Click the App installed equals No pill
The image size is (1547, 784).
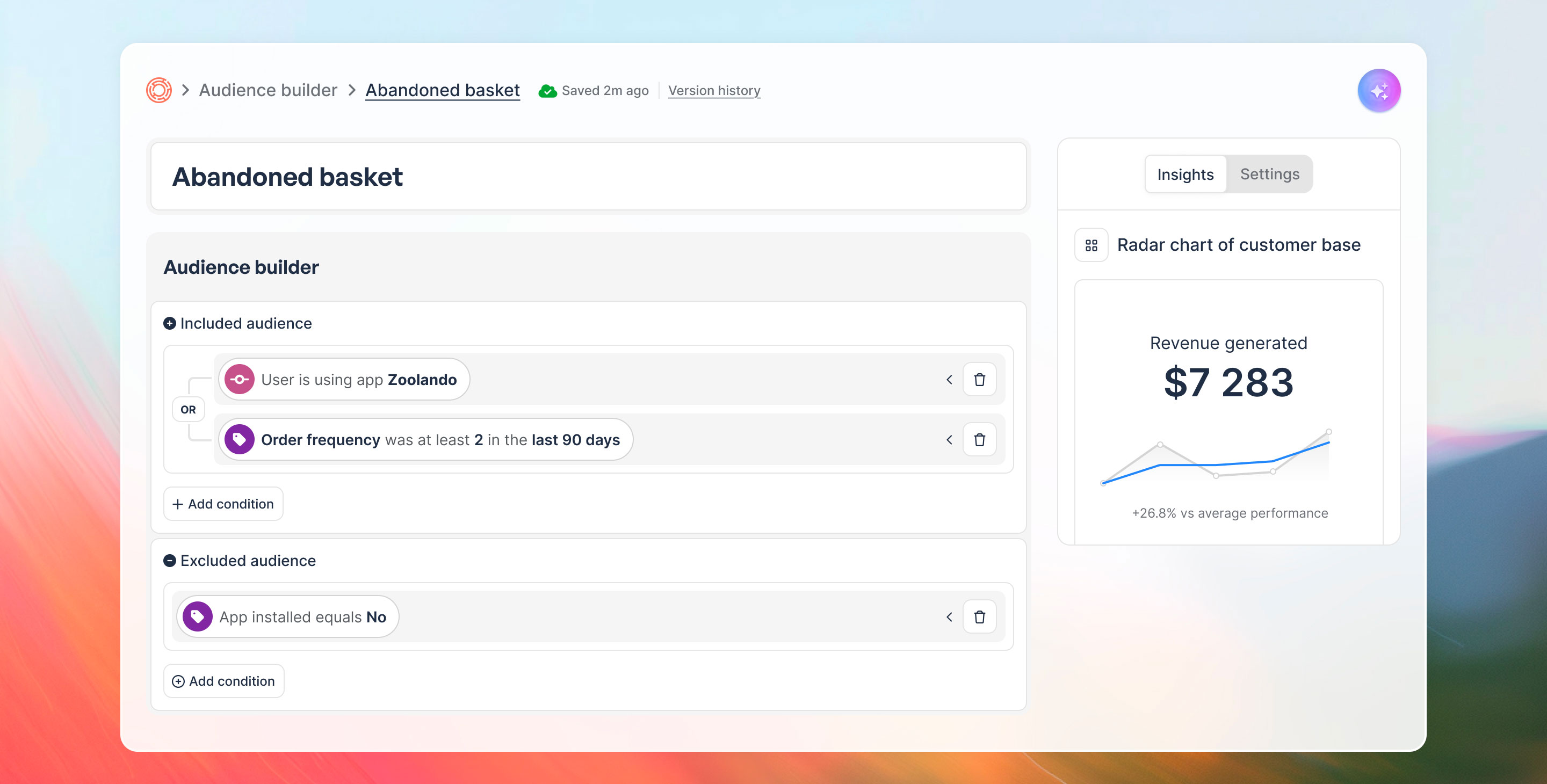pyautogui.click(x=288, y=616)
